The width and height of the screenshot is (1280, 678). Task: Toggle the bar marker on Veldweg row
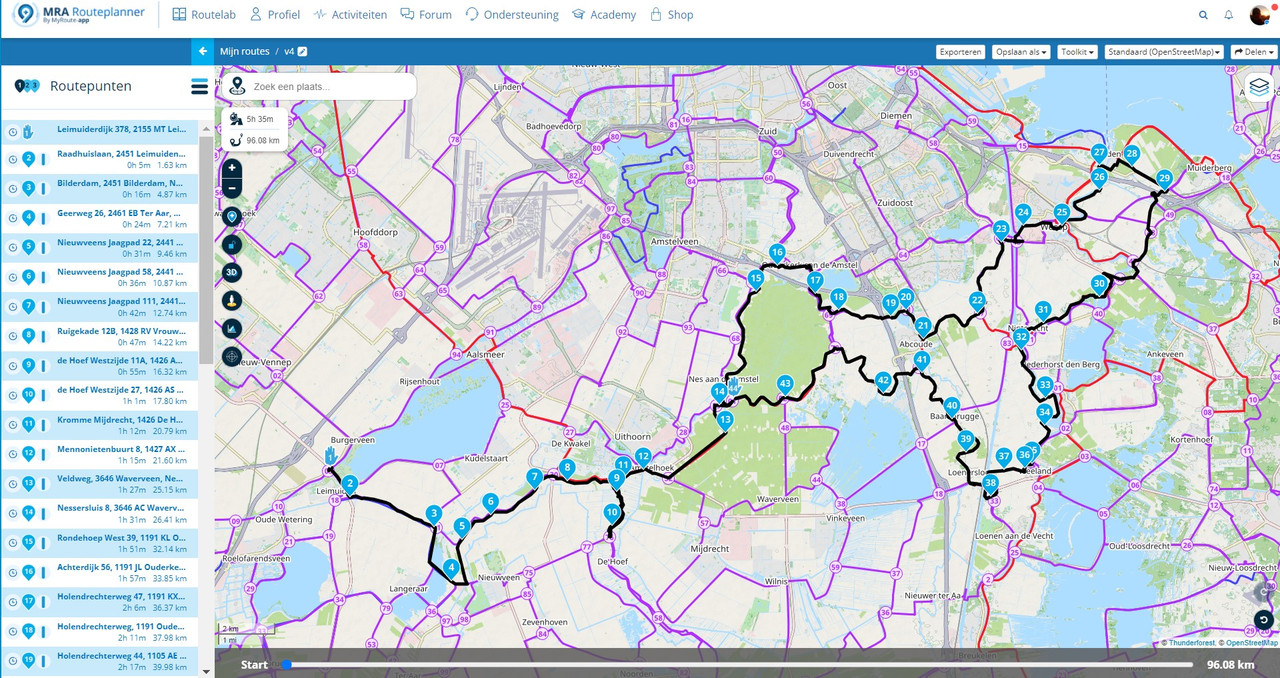(x=43, y=484)
